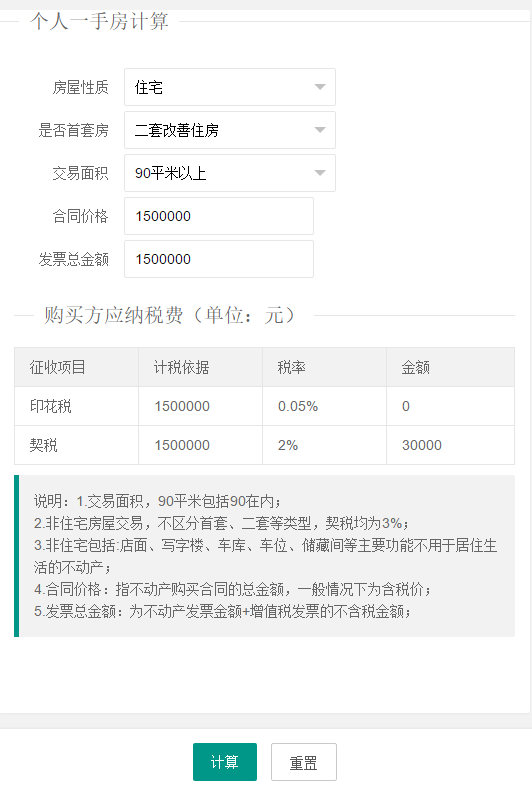Select the 税率 column header
The height and width of the screenshot is (788, 532).
325,367
